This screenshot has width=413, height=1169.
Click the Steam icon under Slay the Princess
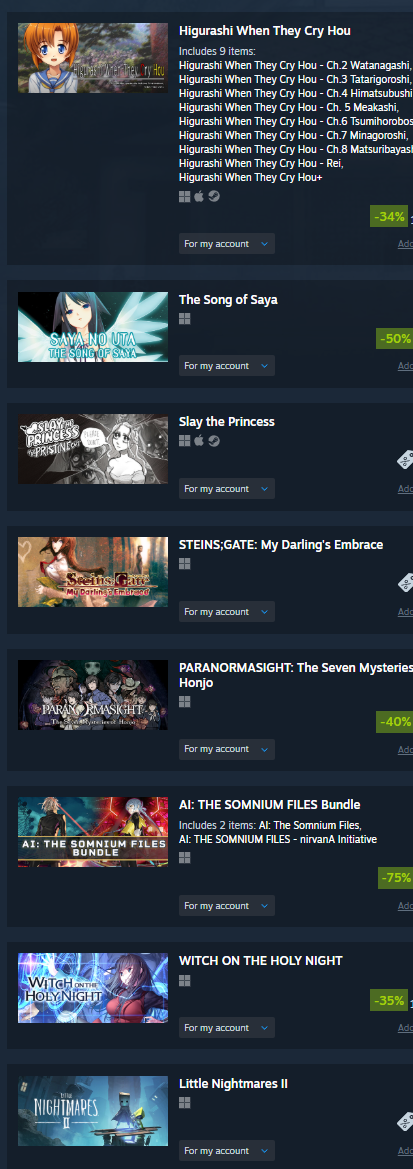tap(214, 441)
